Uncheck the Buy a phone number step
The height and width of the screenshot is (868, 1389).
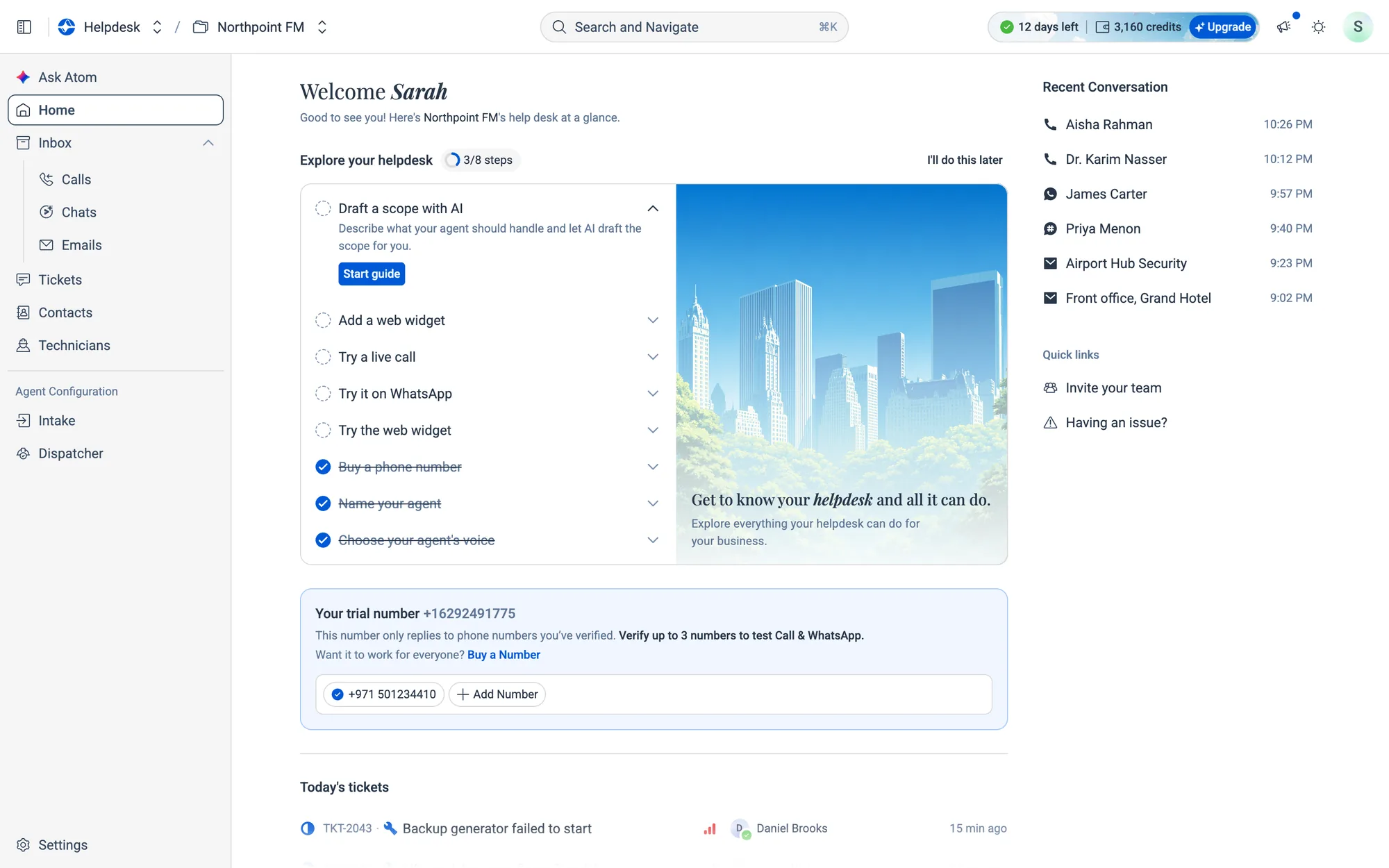point(323,467)
